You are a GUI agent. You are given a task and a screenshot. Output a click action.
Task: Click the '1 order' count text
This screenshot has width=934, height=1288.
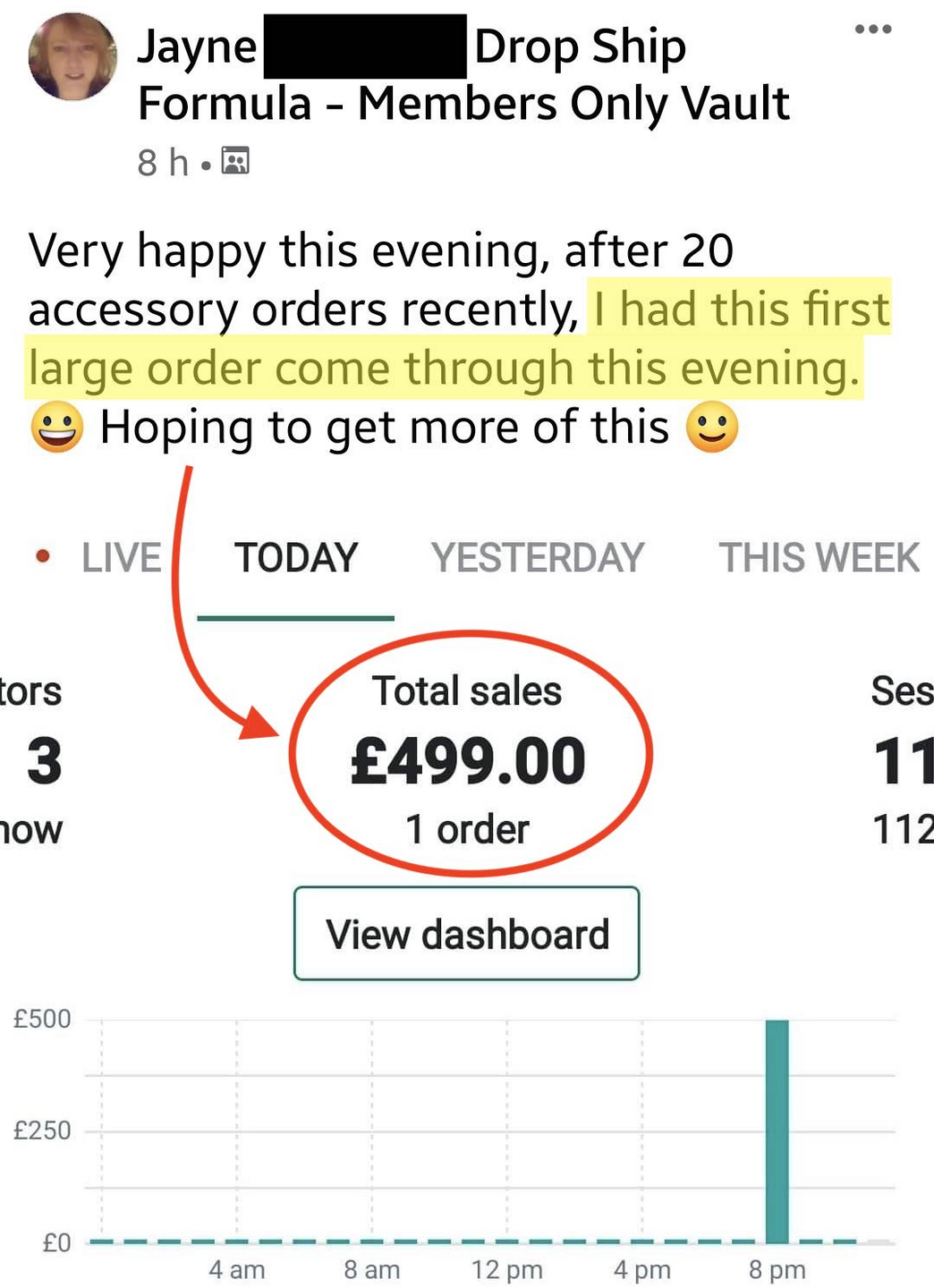[467, 829]
